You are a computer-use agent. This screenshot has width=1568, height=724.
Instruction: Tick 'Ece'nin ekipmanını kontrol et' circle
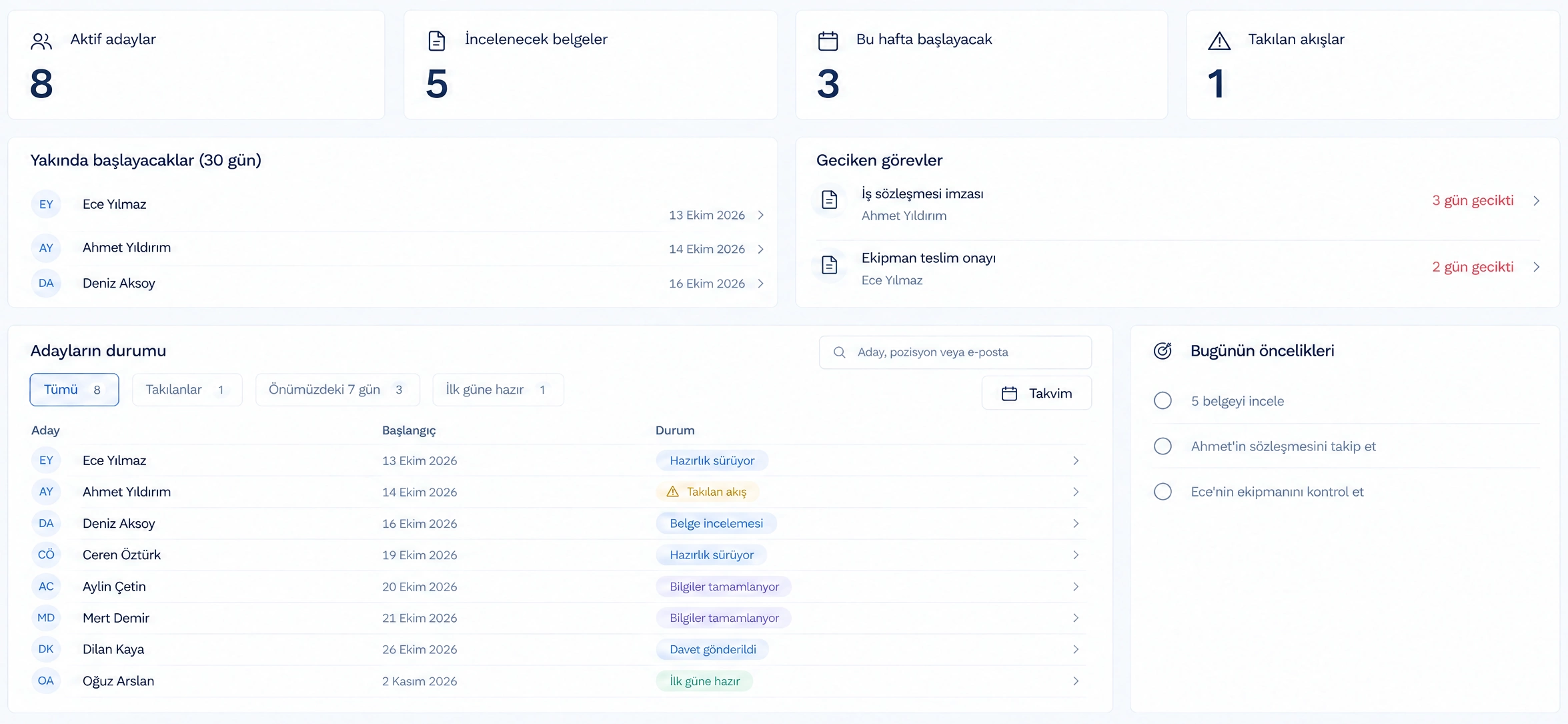(x=1162, y=492)
